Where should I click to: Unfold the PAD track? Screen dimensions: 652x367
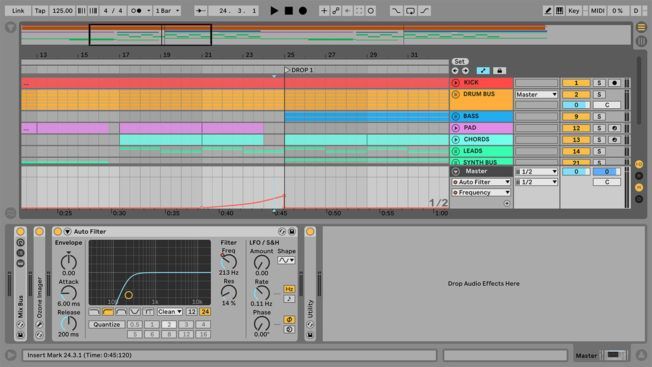click(x=456, y=128)
